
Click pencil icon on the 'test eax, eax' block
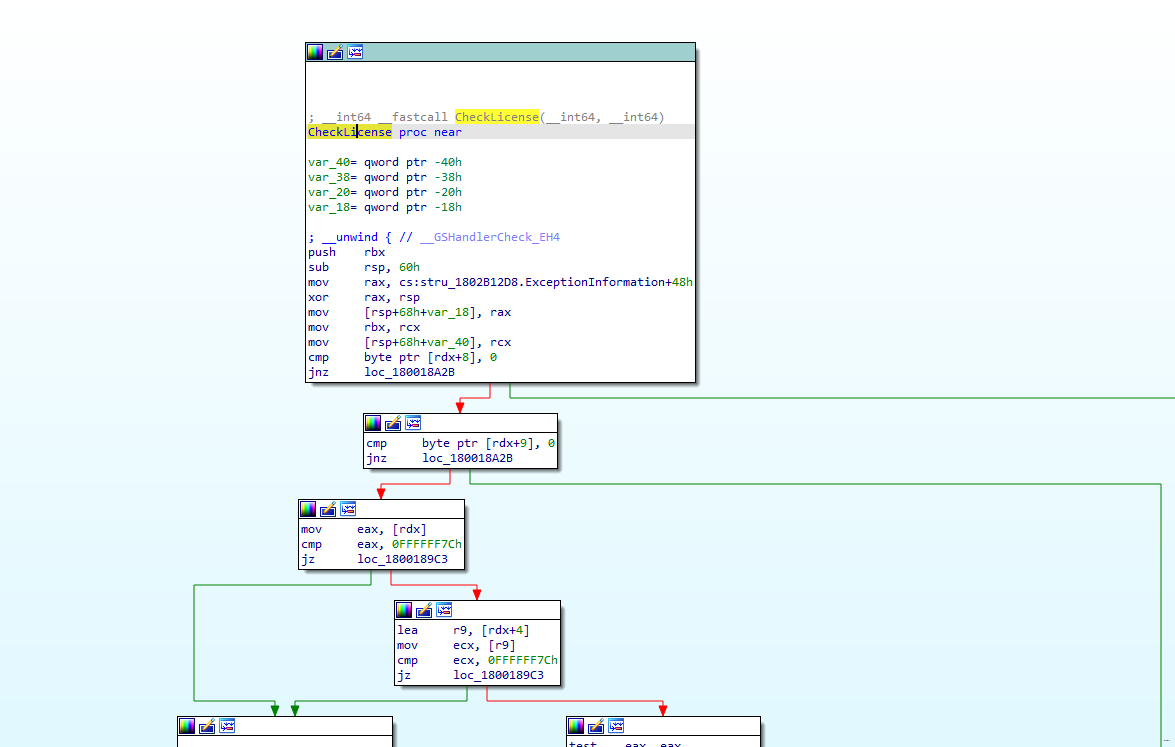596,726
